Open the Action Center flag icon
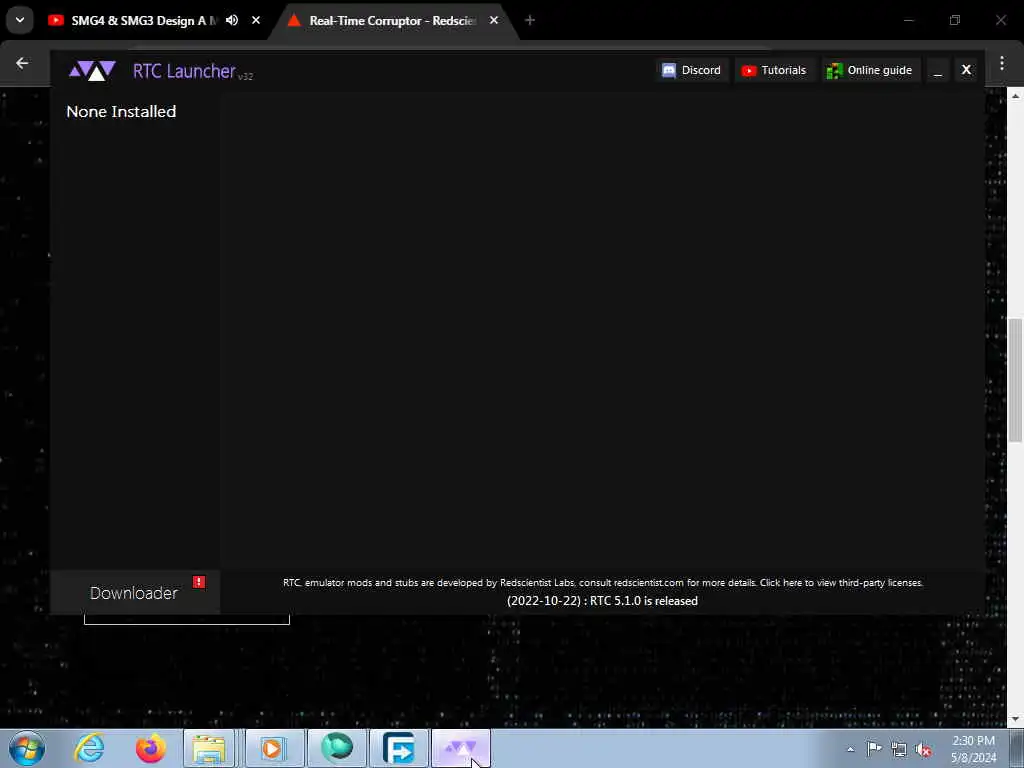Viewport: 1024px width, 768px height. point(874,749)
